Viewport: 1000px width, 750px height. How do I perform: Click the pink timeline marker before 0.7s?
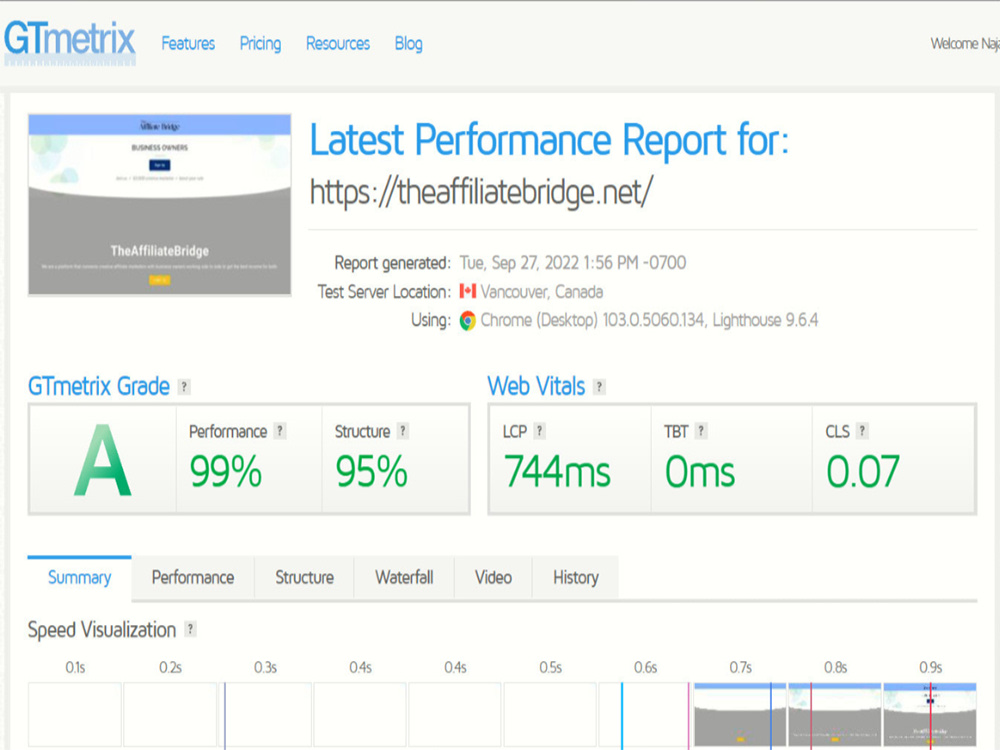coord(689,716)
